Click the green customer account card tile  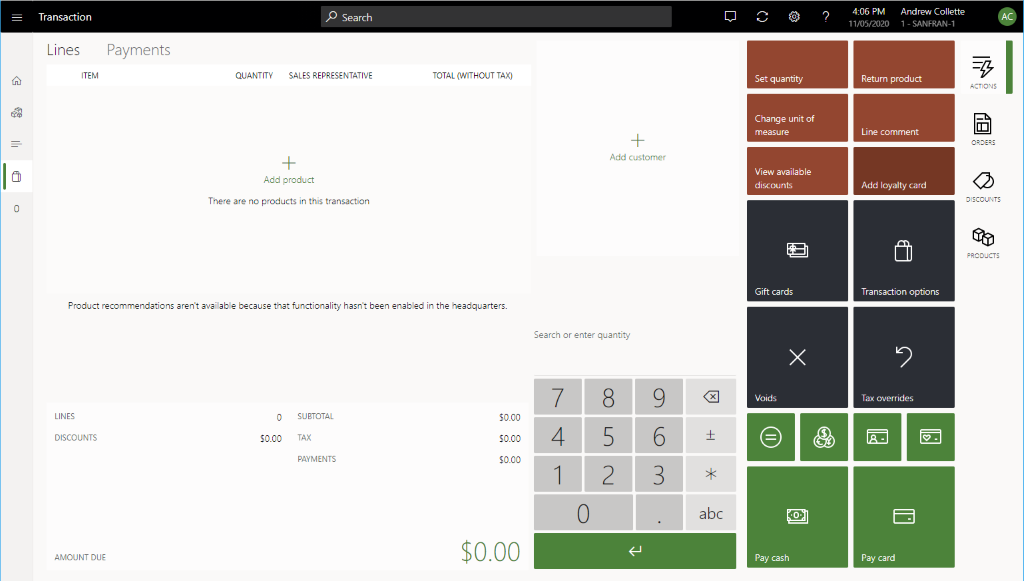(x=877, y=437)
